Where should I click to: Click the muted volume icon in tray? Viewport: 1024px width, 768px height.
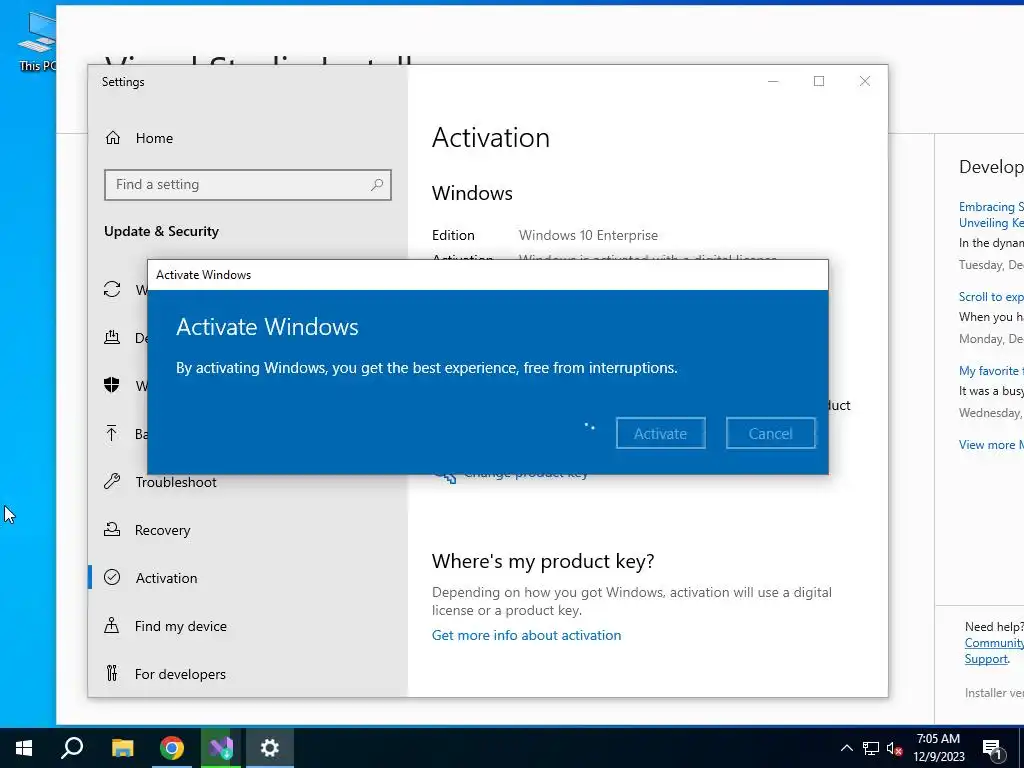[894, 748]
